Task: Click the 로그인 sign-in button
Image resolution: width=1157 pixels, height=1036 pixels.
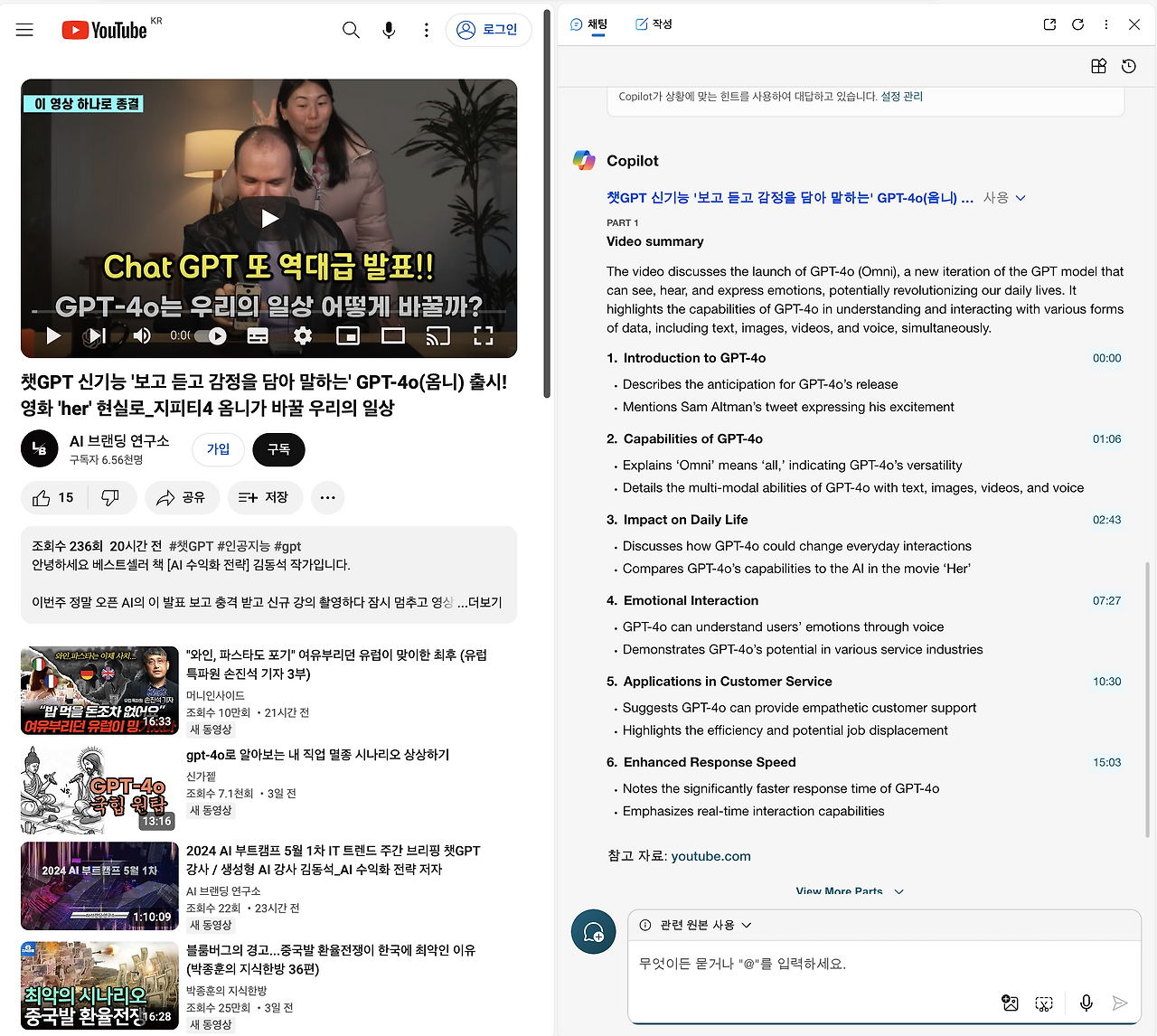Action: [x=488, y=30]
